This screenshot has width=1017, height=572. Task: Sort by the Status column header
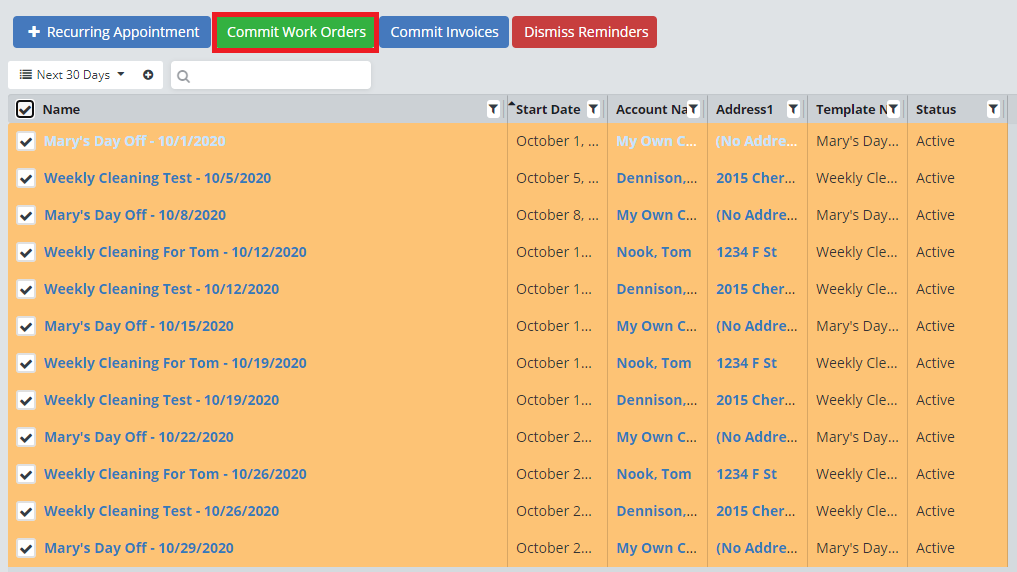[936, 109]
